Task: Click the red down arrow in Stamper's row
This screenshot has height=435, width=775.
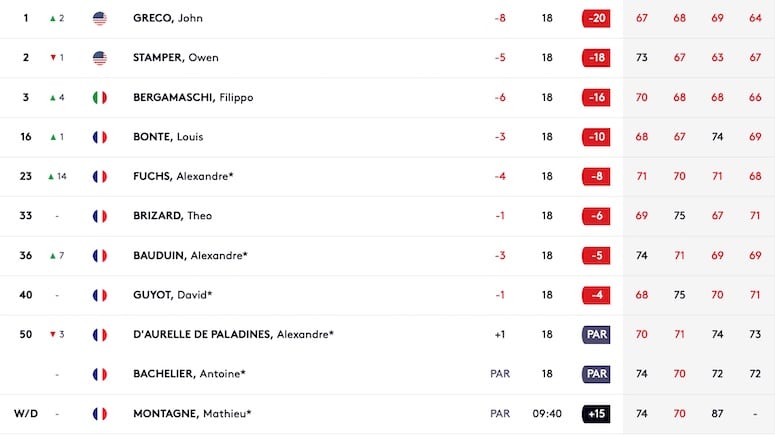Action: (53, 58)
